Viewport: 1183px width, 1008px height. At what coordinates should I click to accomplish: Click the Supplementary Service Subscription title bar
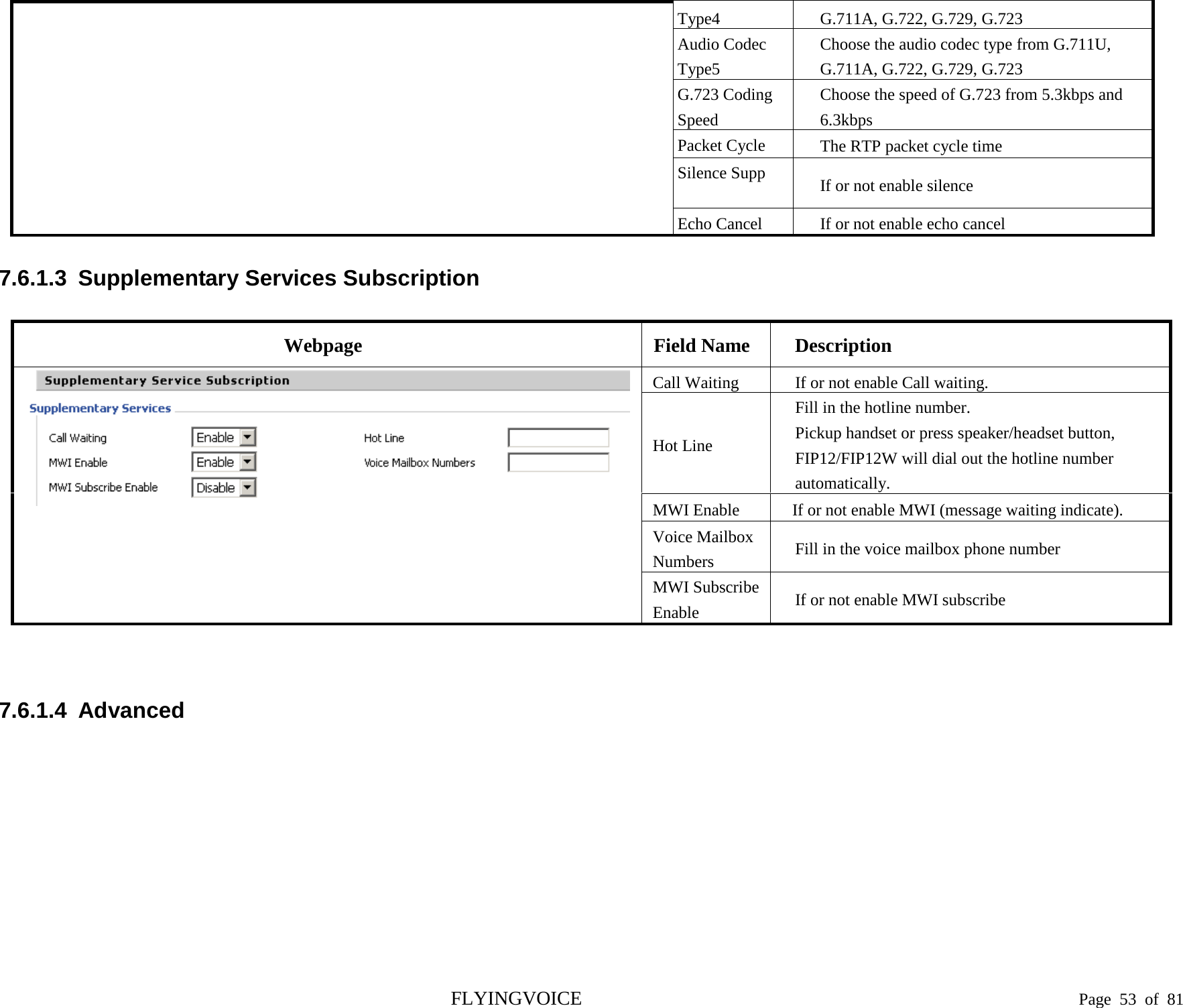tap(333, 381)
